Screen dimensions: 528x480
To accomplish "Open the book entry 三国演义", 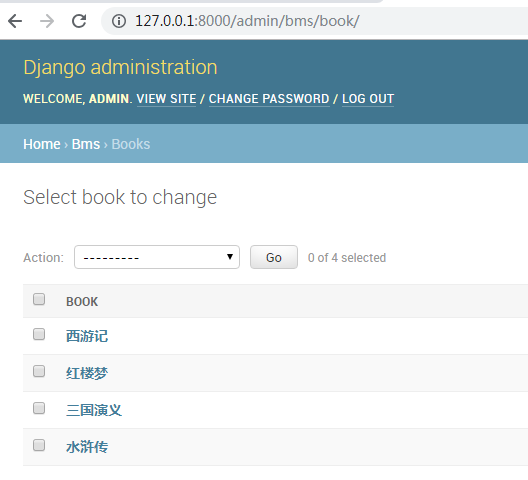I will pyautogui.click(x=94, y=410).
